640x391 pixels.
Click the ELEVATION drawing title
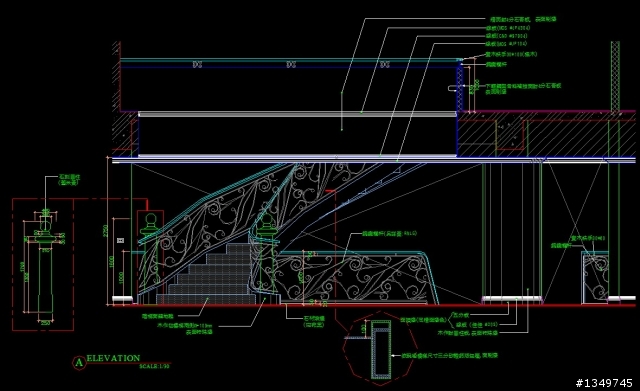pyautogui.click(x=113, y=358)
